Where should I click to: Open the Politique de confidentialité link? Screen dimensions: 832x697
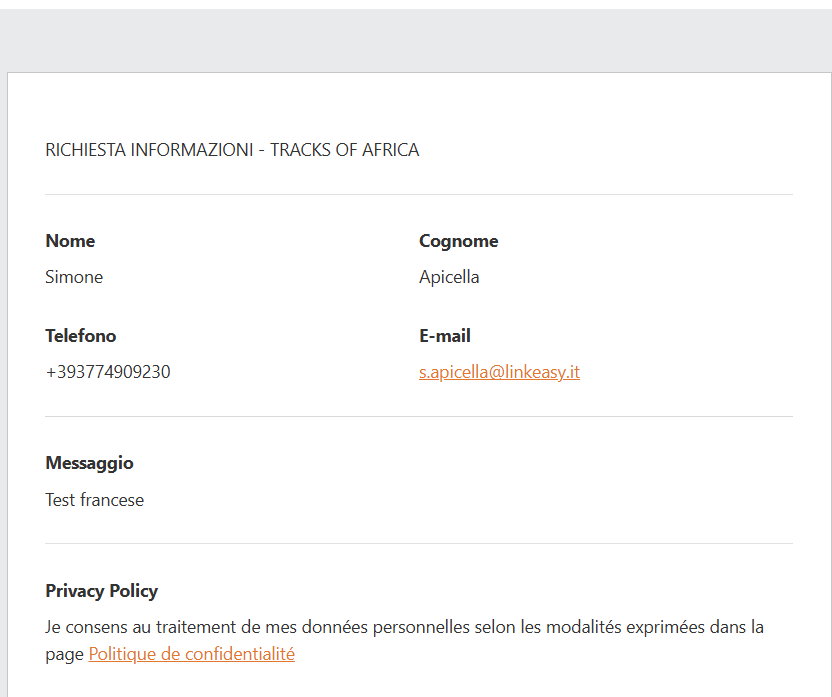point(192,654)
